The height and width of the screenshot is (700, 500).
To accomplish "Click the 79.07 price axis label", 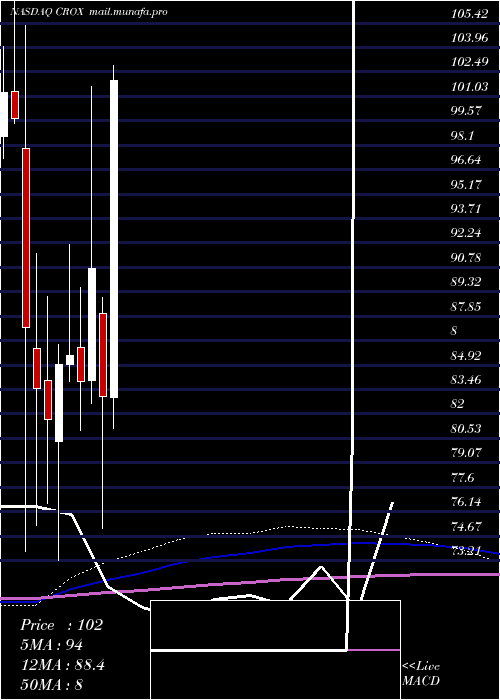I will point(467,452).
